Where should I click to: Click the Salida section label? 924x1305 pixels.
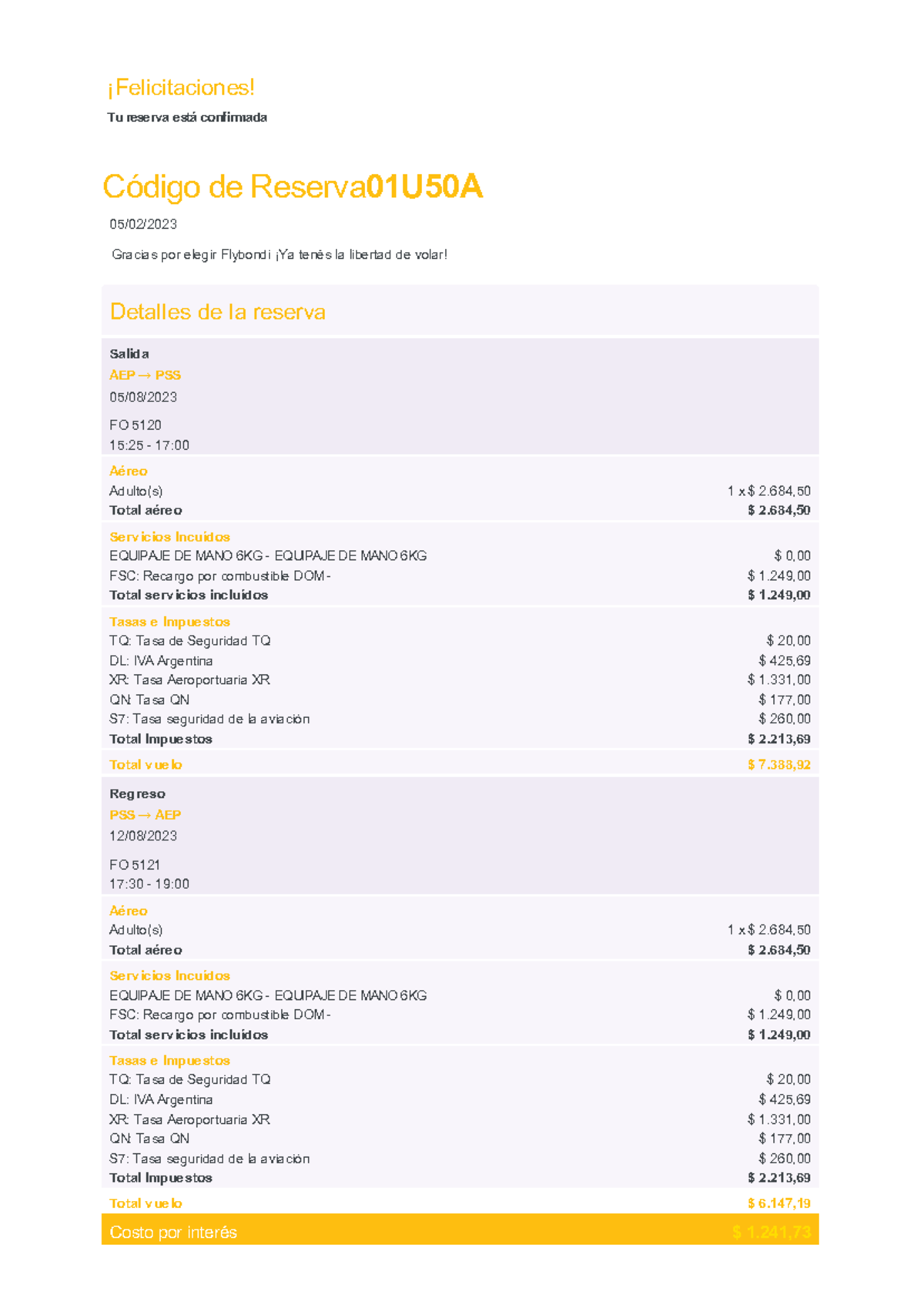click(129, 354)
